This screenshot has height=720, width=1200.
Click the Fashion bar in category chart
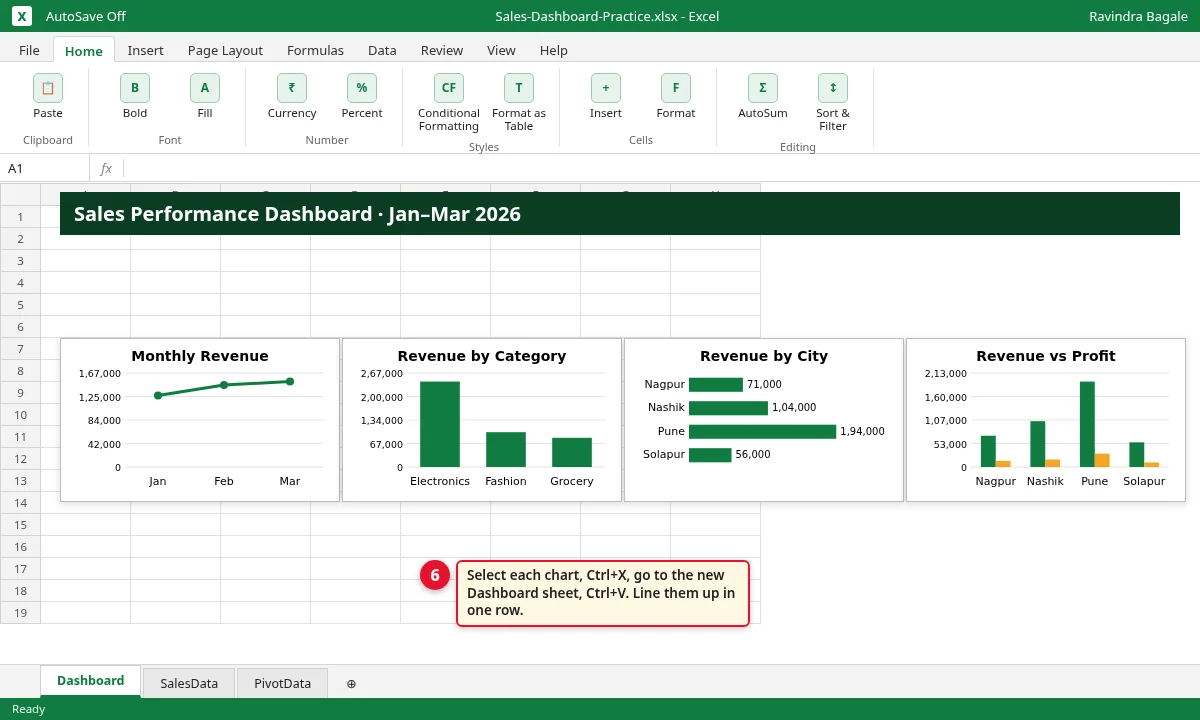point(506,449)
